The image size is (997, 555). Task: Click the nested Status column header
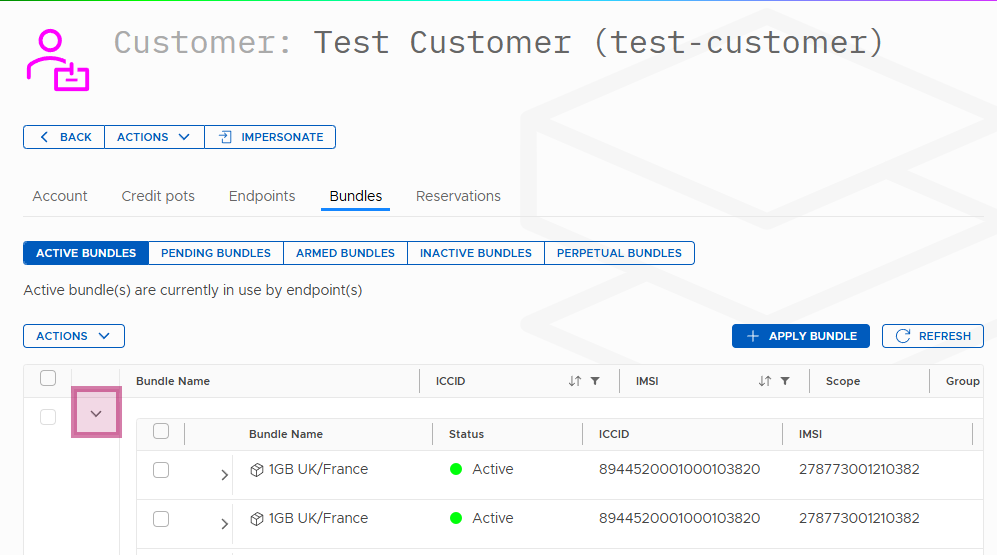point(466,434)
